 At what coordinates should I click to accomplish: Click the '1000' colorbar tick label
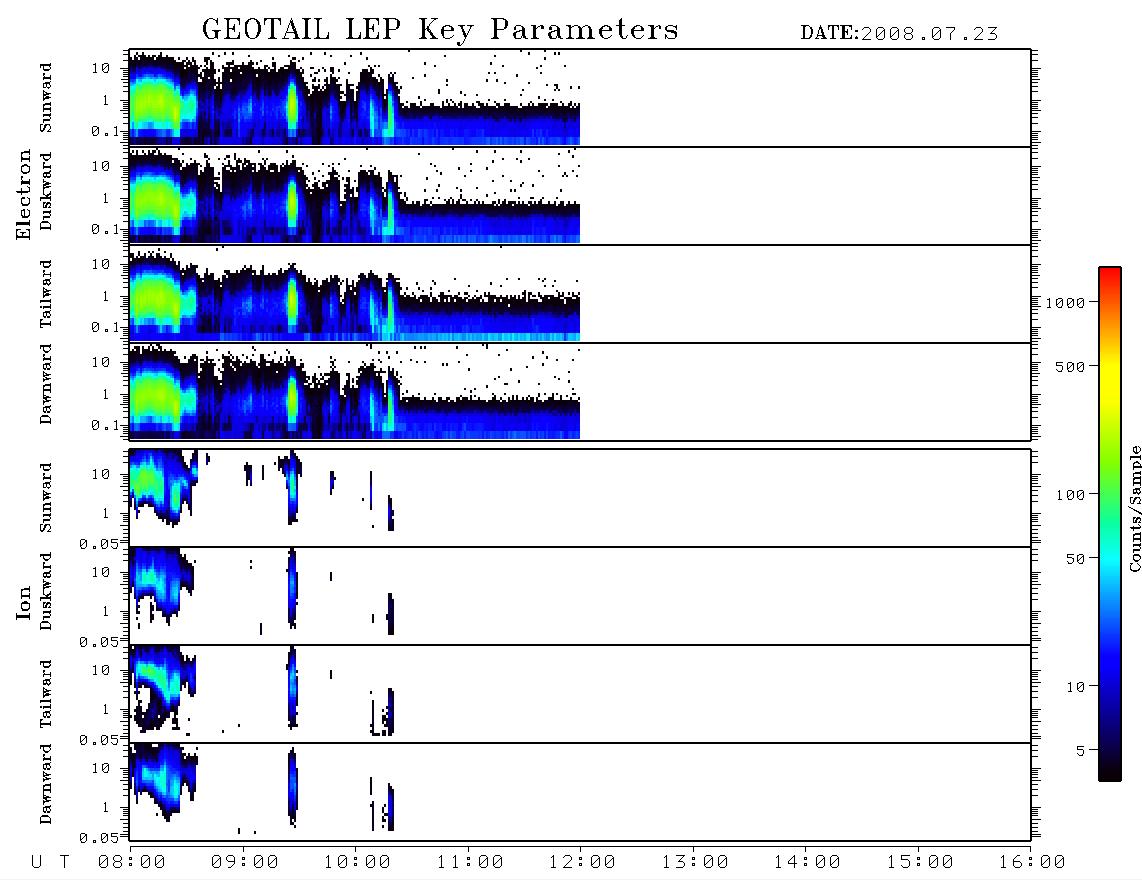(x=1065, y=302)
